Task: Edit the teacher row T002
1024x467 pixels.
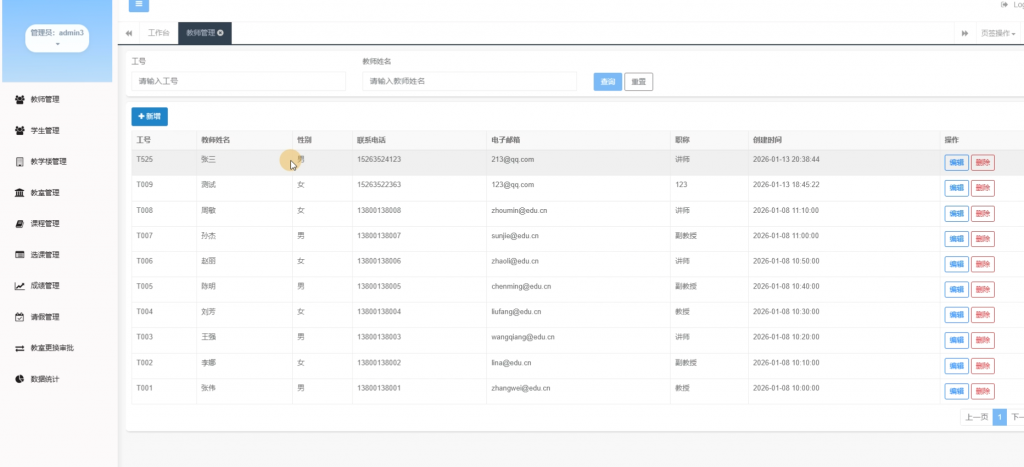Action: click(x=956, y=366)
